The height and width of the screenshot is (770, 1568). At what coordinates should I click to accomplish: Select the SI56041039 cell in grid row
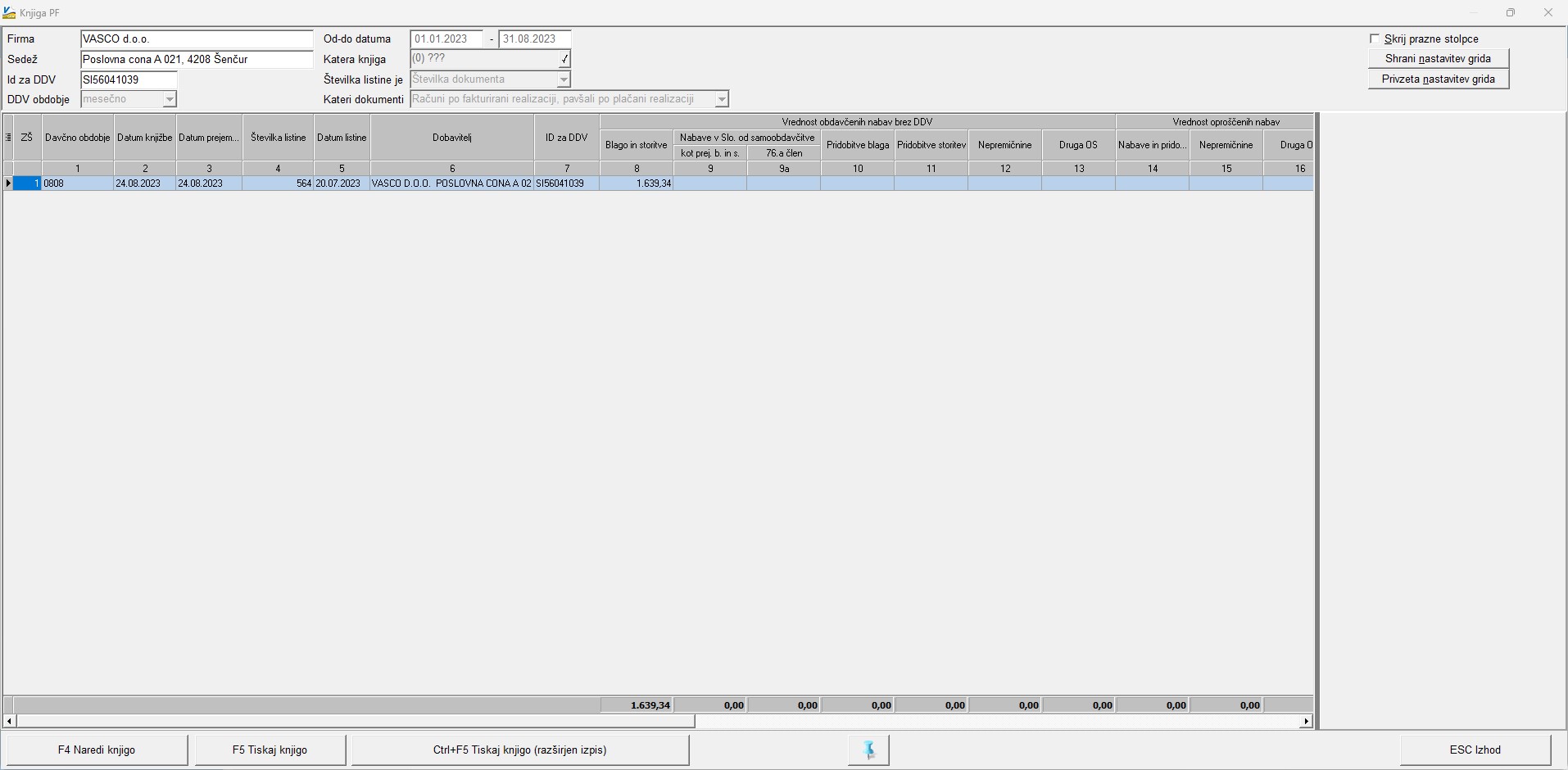coord(567,183)
